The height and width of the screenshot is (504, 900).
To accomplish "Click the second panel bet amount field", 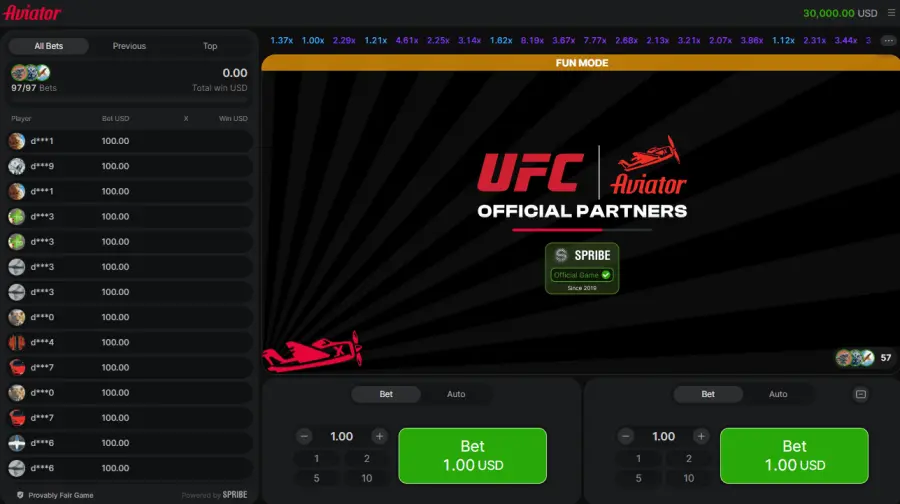I will (664, 436).
